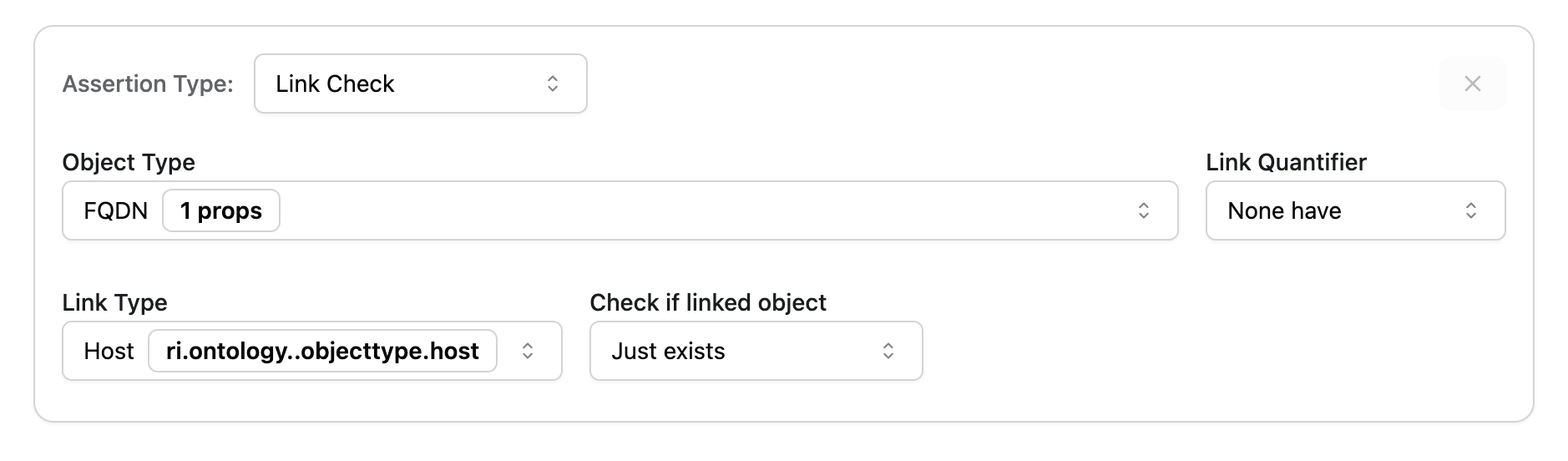Click the Link Type field label
1568x461 pixels.
tap(114, 302)
